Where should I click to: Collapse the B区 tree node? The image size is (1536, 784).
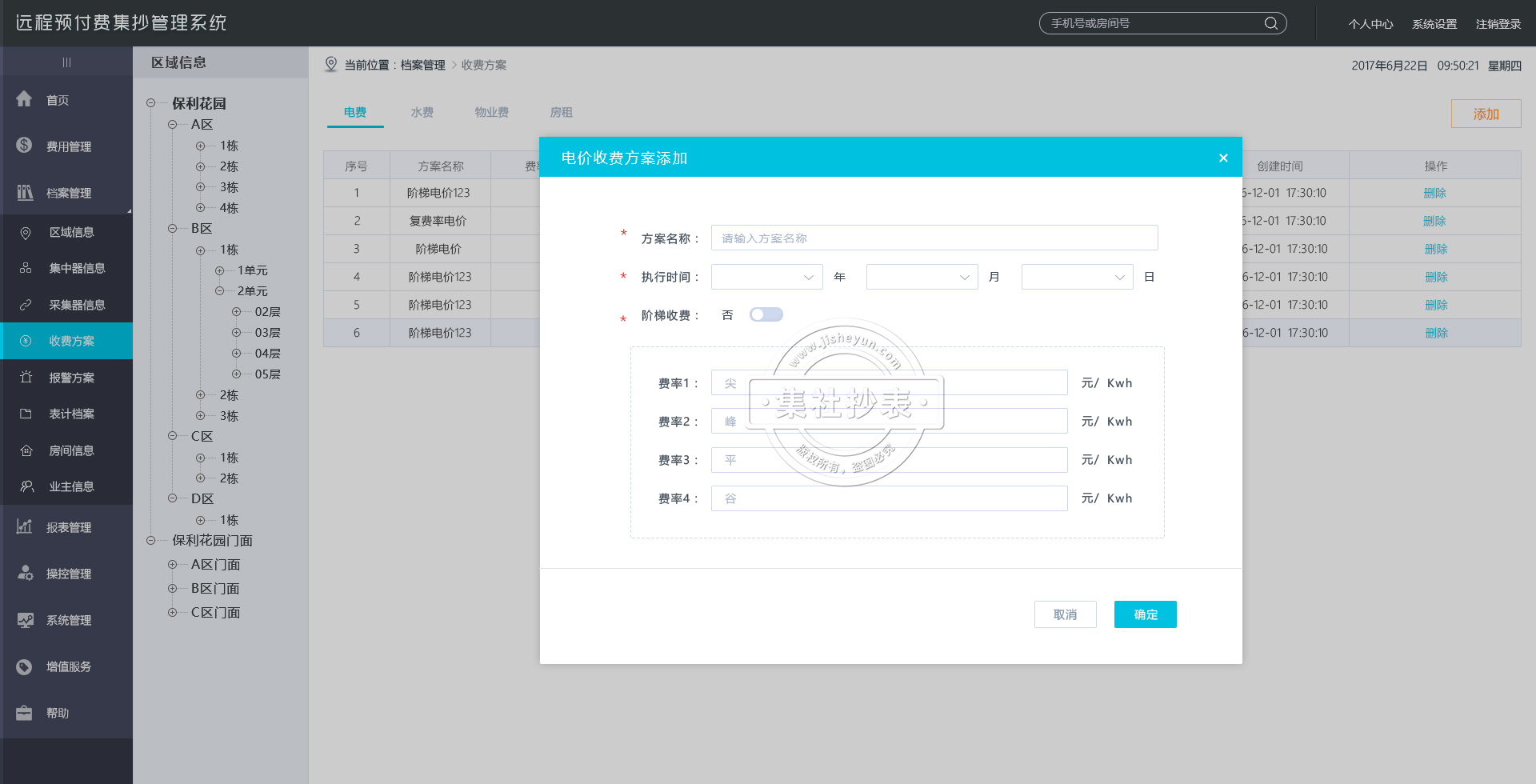[173, 228]
